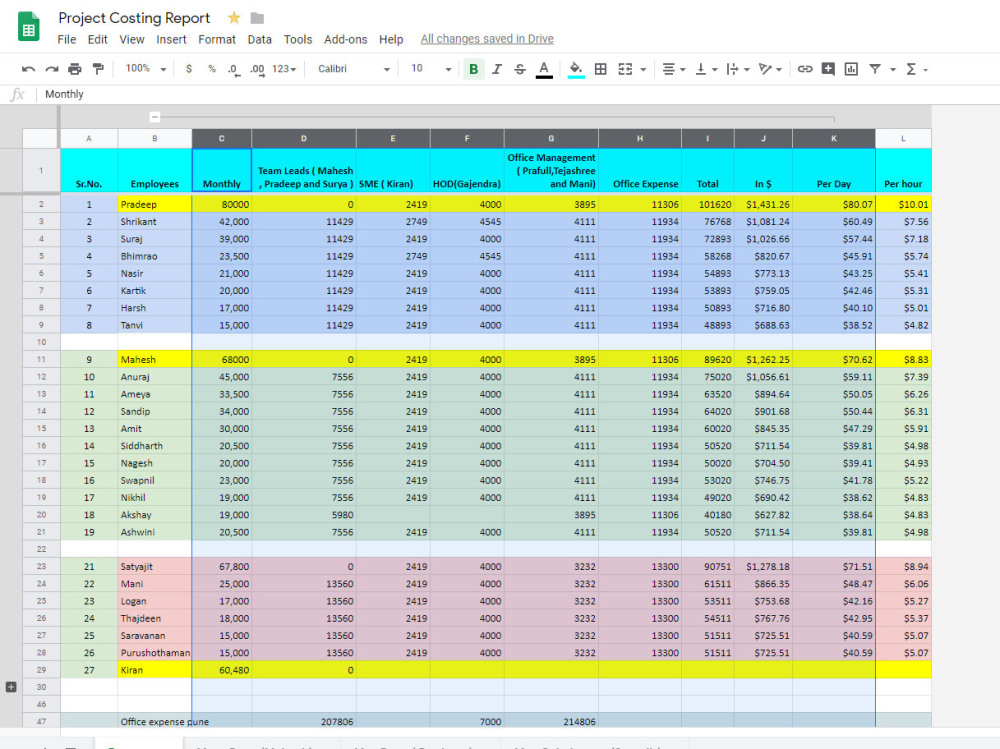Screen dimensions: 1000x749
Task: Click the move to folder icon
Action: click(257, 18)
